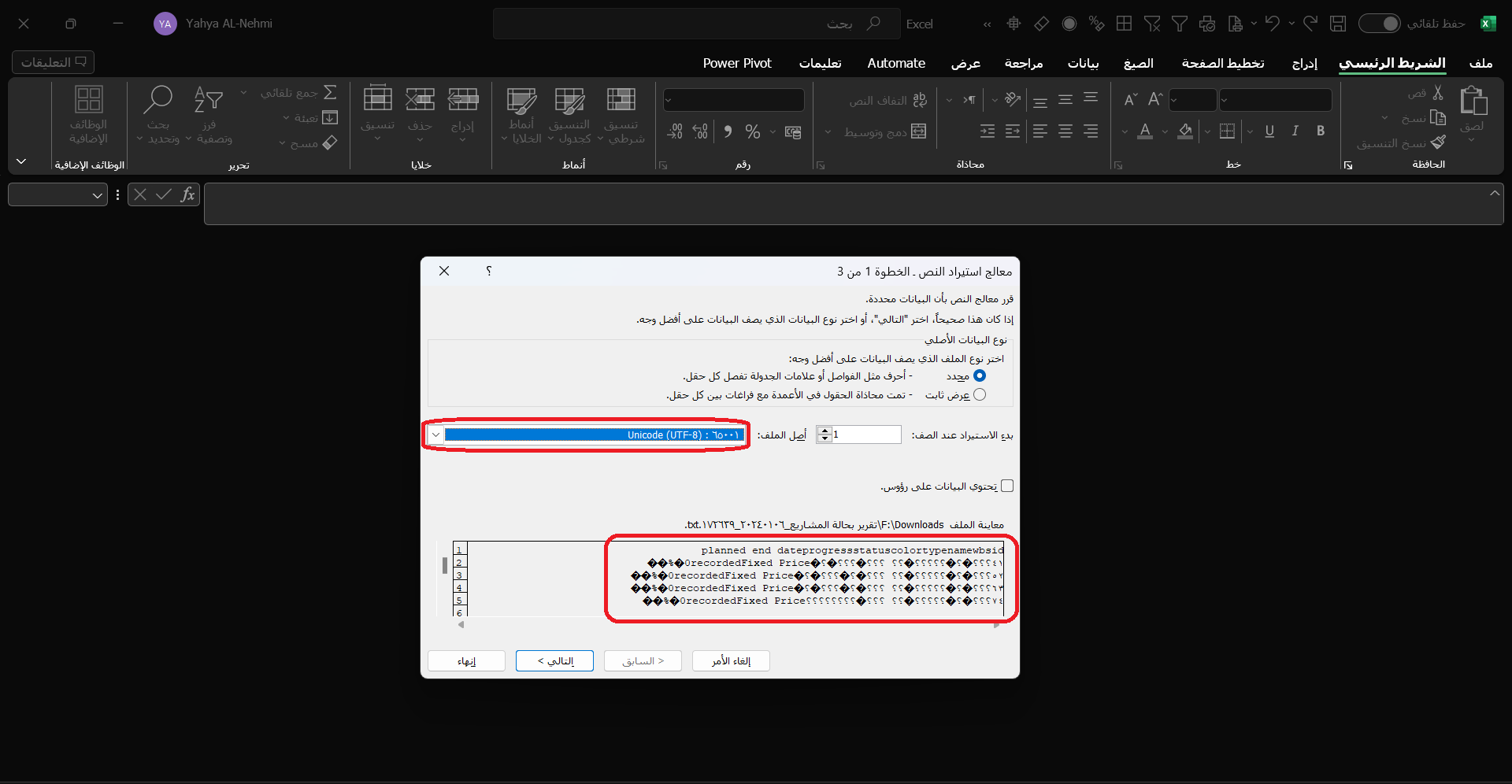Select the Delimited (محدد) radio button

[980, 376]
